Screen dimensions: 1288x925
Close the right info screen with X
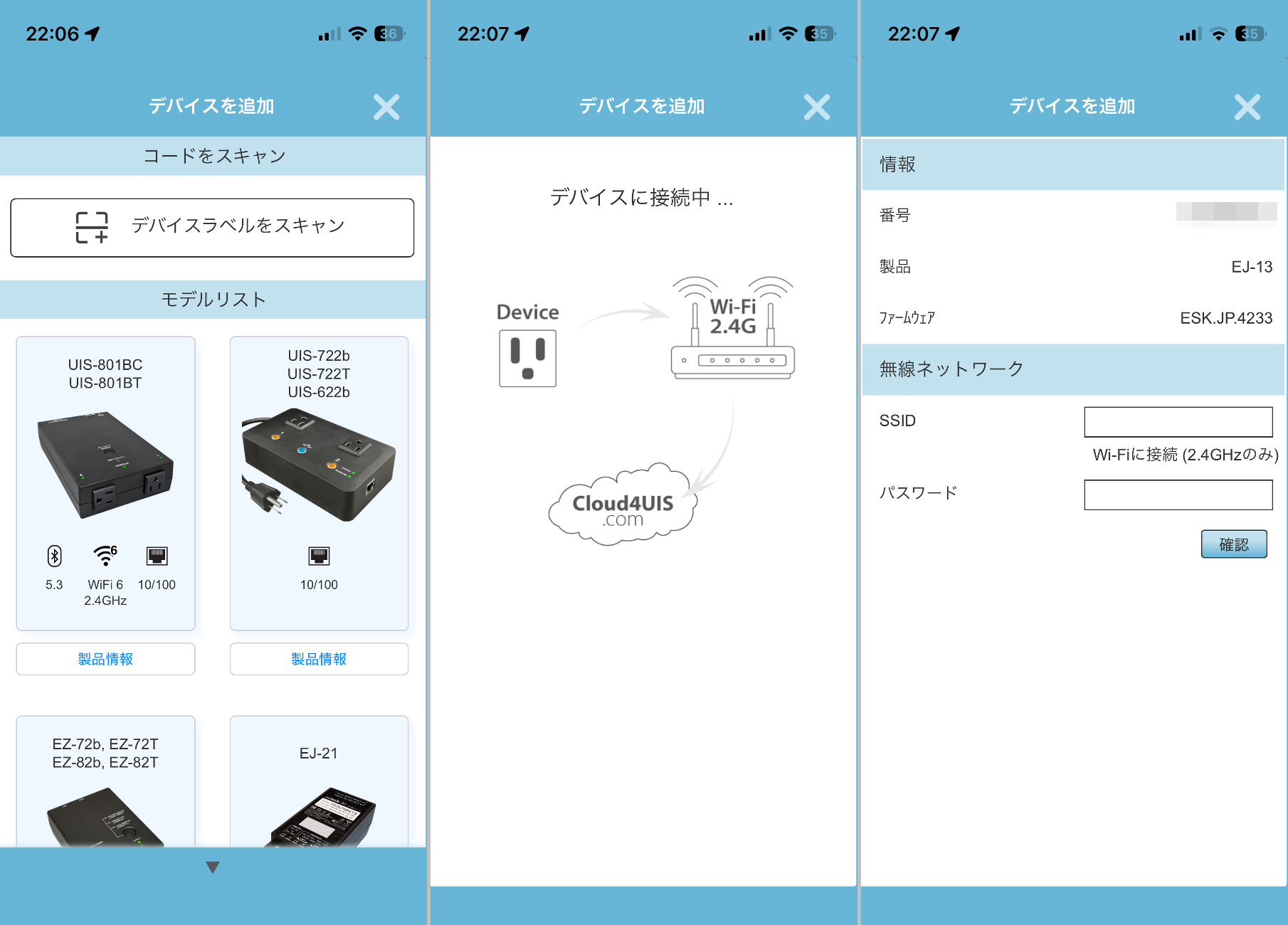point(1247,107)
